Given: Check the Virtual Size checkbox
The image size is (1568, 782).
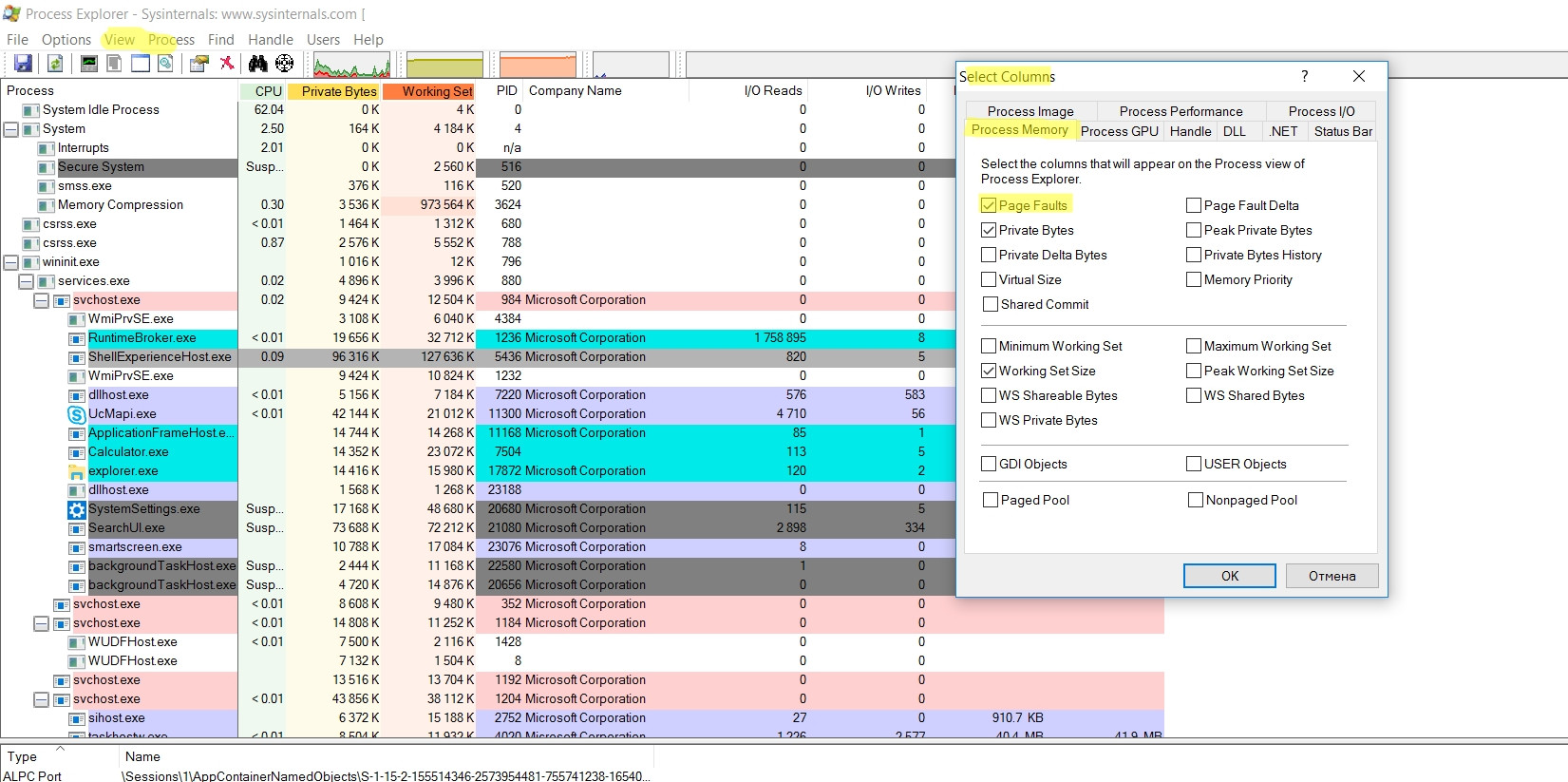Looking at the screenshot, I should point(989,279).
